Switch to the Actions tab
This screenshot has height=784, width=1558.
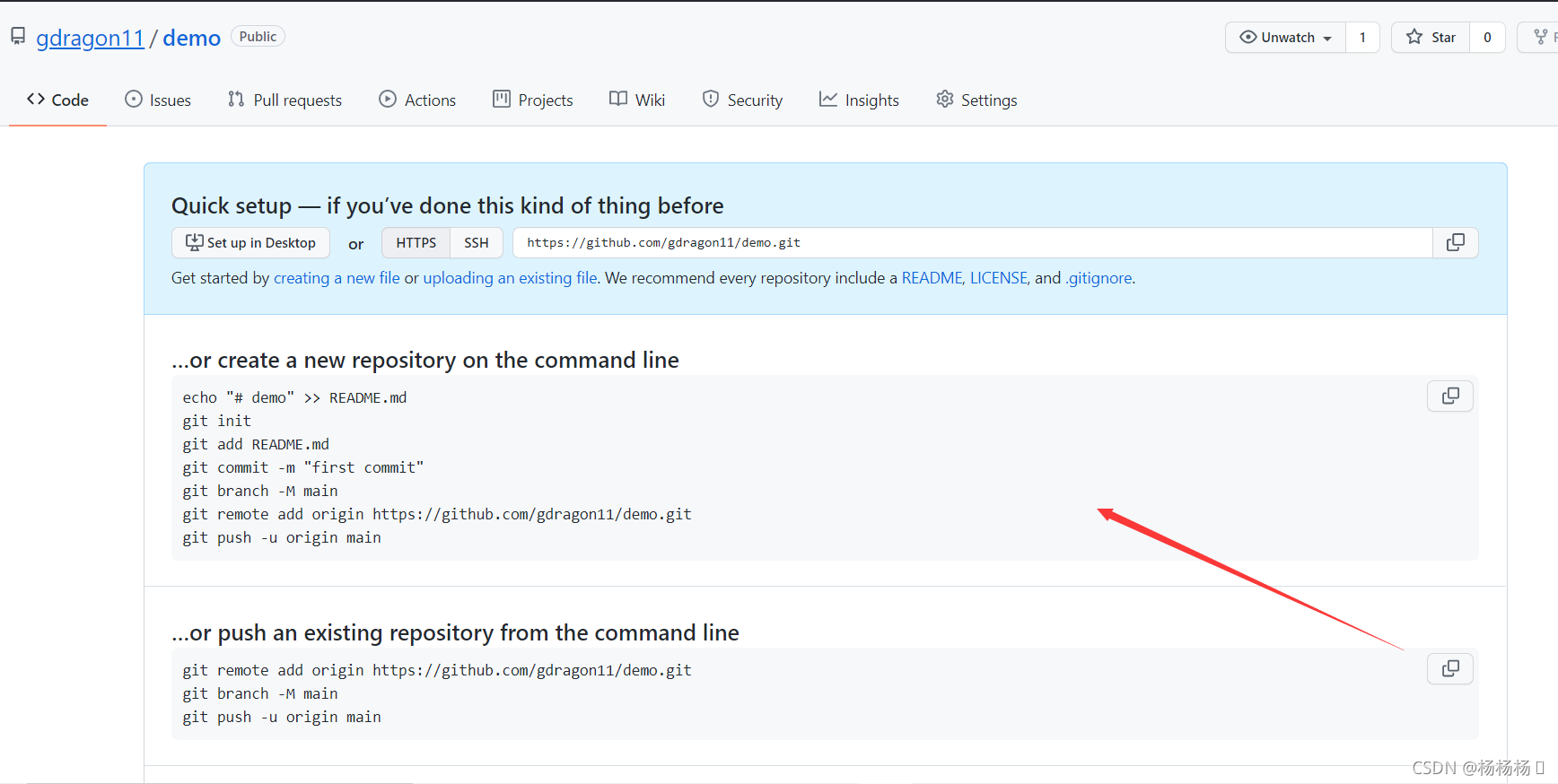click(417, 100)
